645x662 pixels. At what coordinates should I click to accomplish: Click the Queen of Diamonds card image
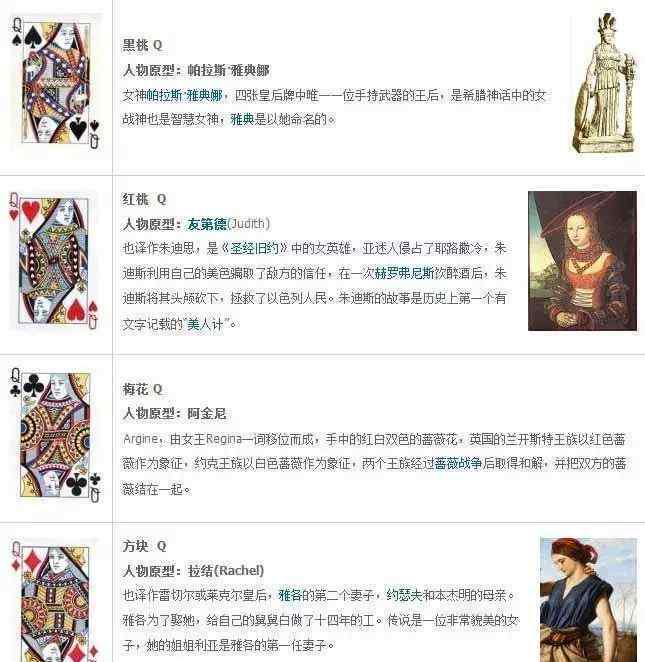click(x=55, y=600)
